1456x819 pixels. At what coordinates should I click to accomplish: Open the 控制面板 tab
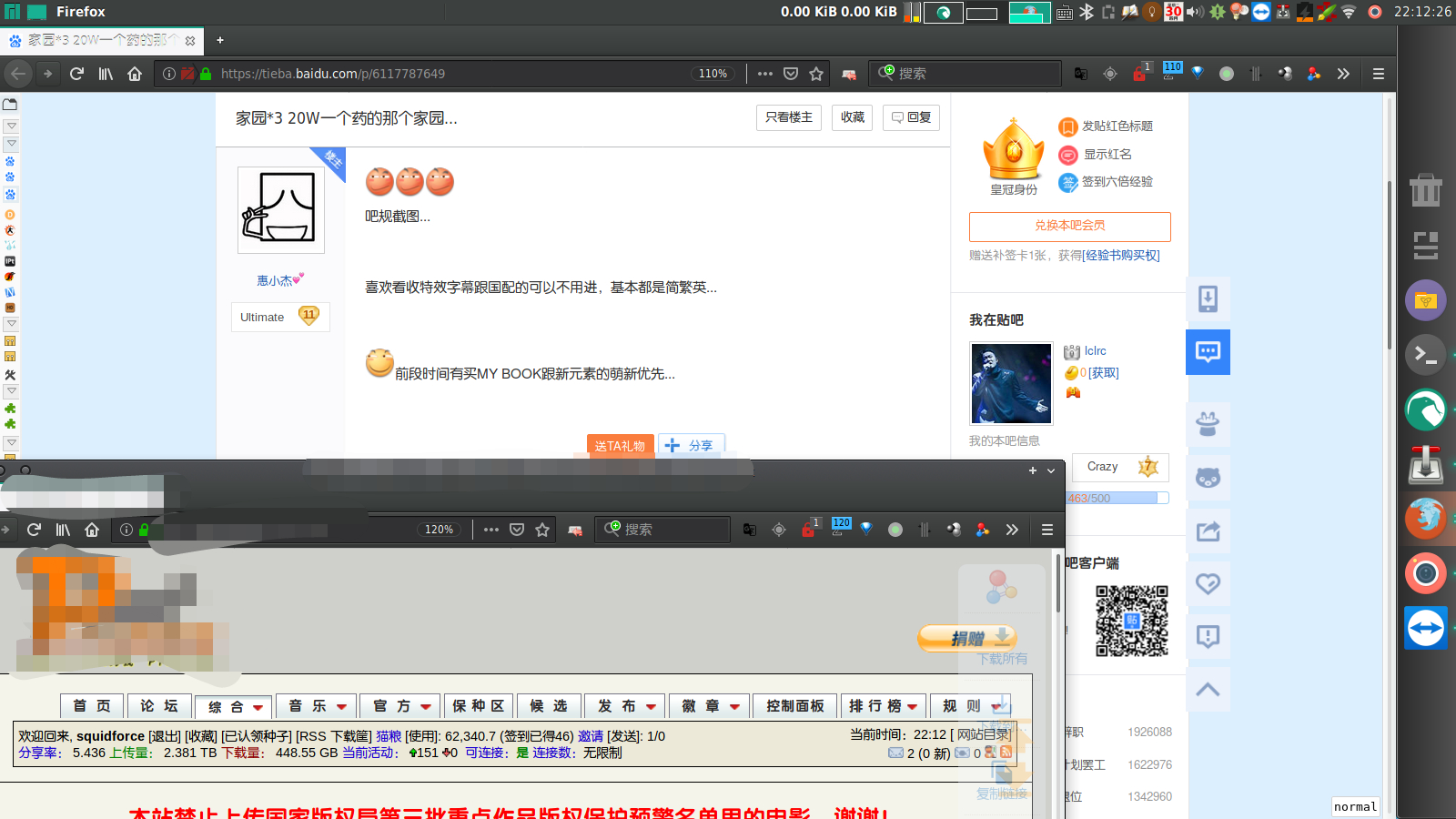coord(795,706)
